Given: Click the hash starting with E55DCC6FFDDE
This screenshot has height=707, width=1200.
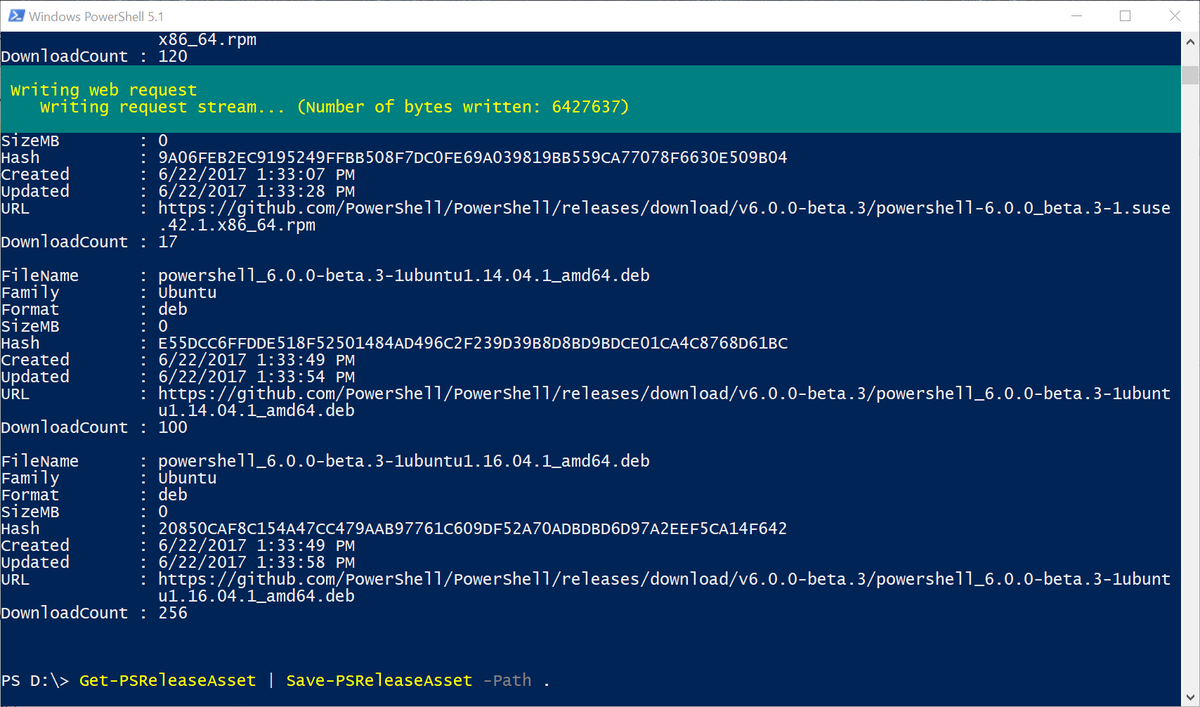Looking at the screenshot, I should 473,343.
